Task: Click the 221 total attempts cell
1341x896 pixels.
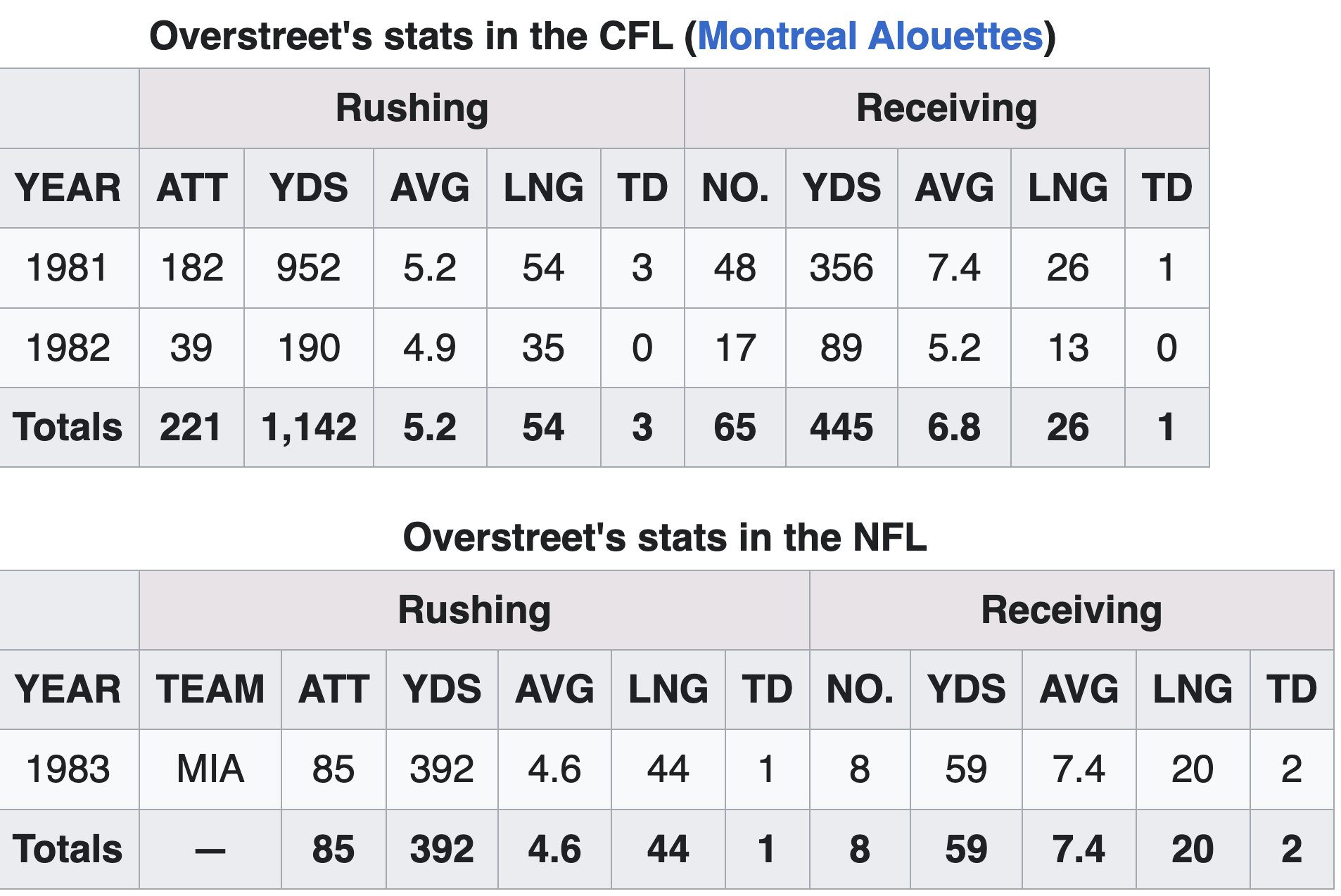Action: pos(191,428)
